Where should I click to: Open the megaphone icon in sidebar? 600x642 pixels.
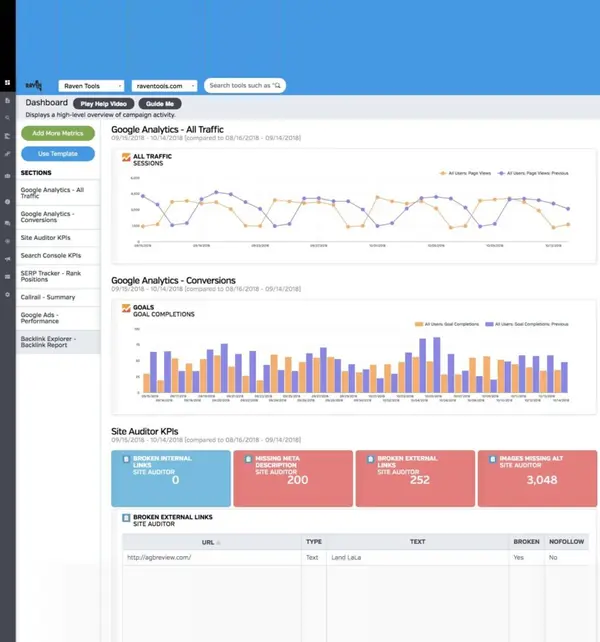(x=7, y=259)
